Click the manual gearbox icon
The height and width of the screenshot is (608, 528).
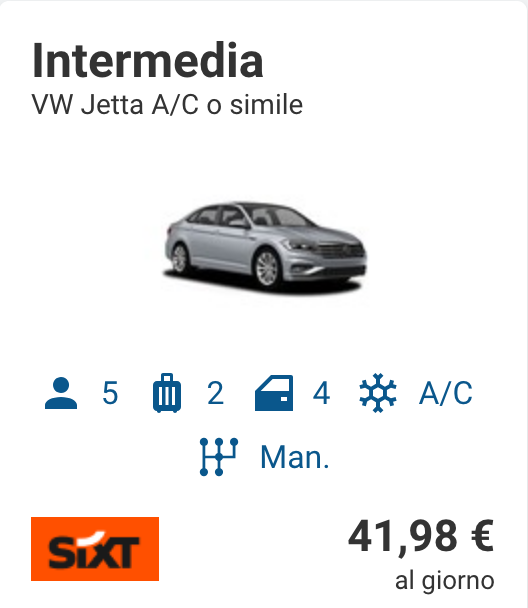(x=219, y=457)
